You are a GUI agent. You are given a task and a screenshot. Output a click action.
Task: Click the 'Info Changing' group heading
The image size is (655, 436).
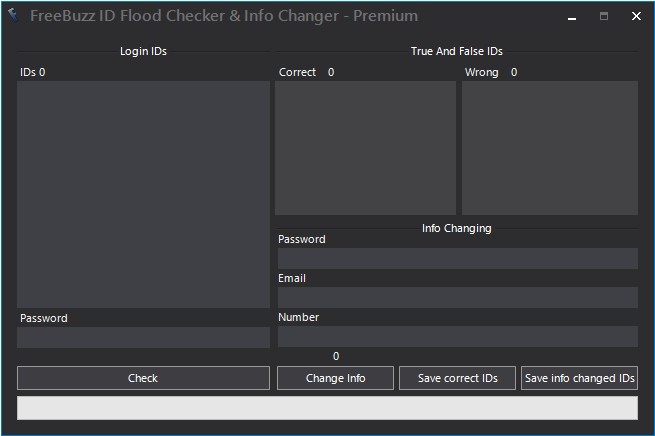pos(457,228)
